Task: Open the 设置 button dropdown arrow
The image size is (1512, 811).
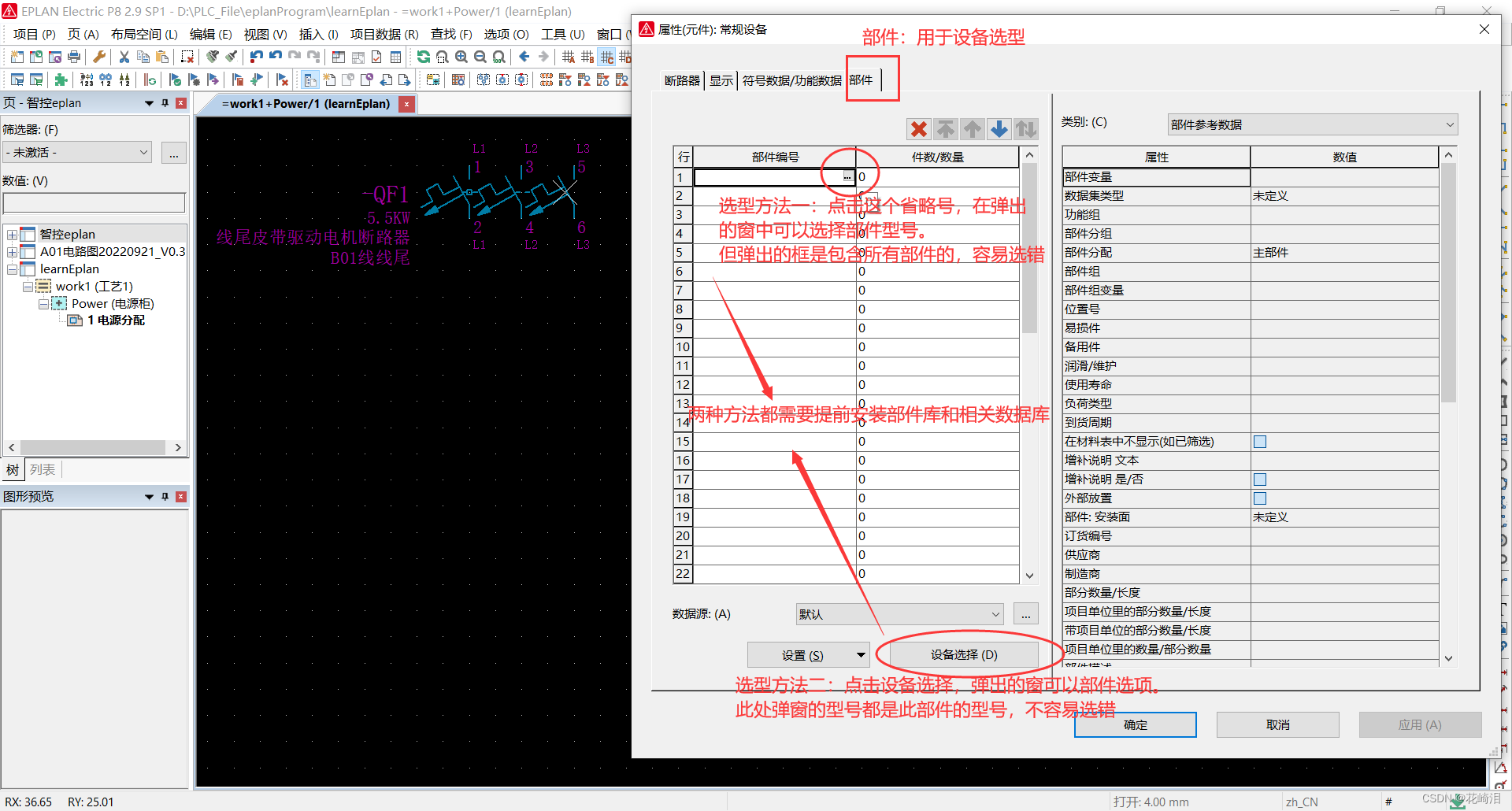Action: point(861,655)
